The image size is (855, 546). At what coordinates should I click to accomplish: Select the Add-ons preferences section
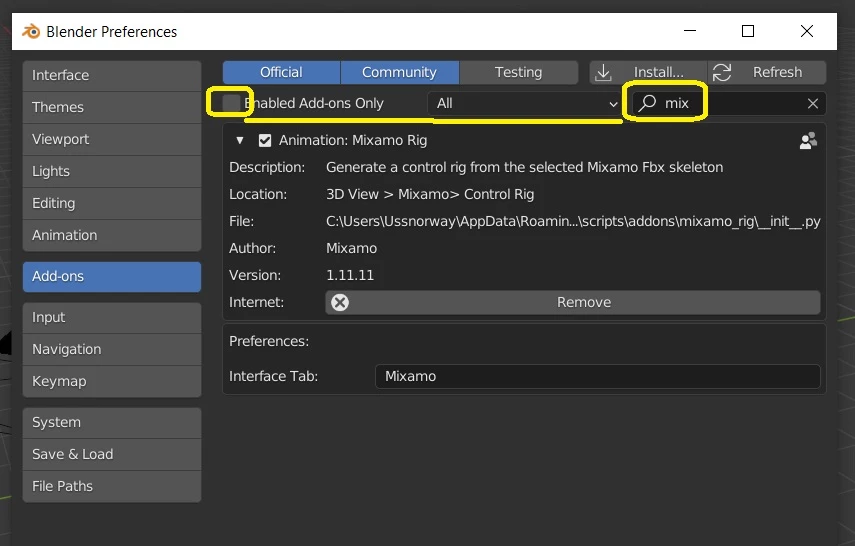112,277
